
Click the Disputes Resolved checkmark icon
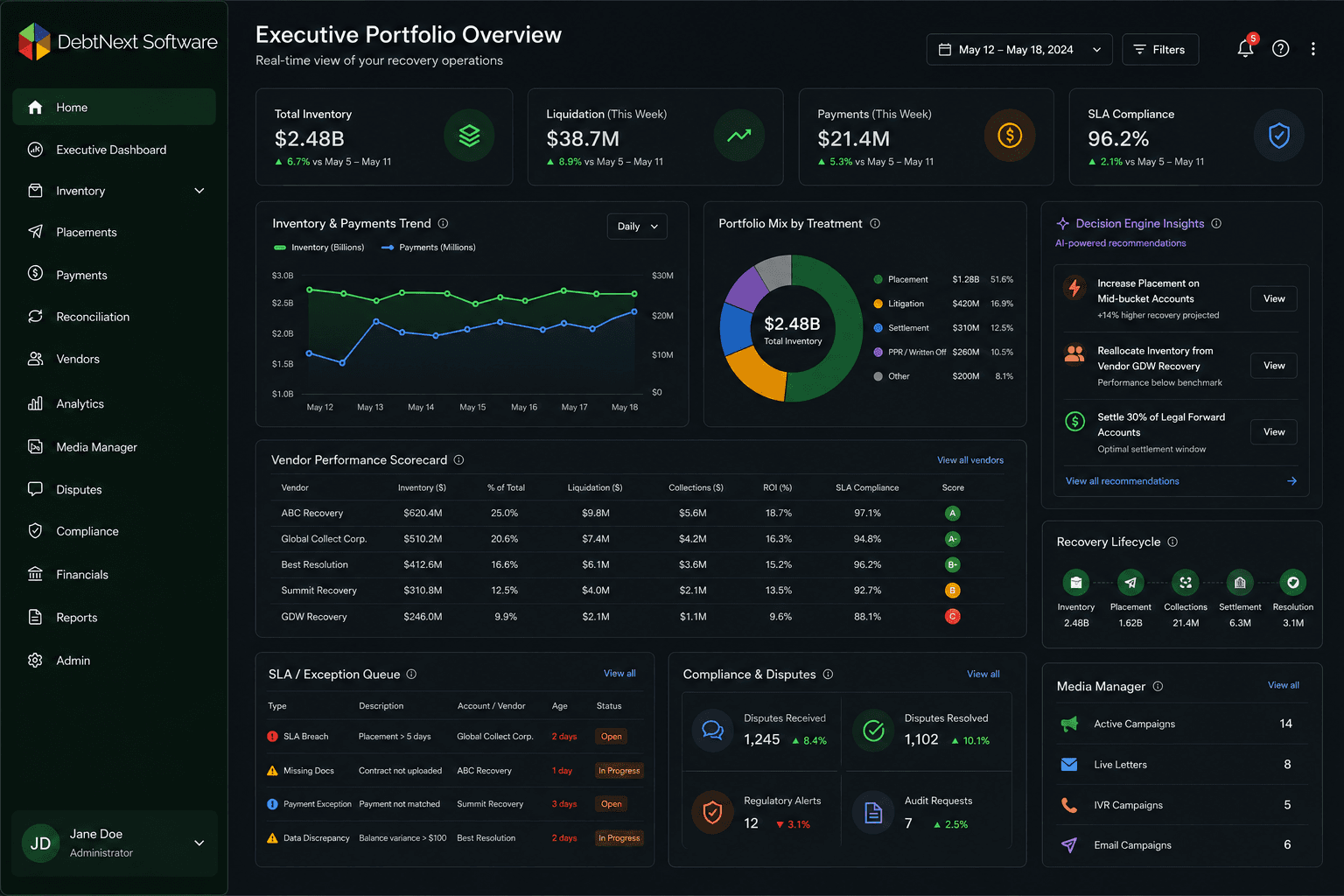(873, 730)
